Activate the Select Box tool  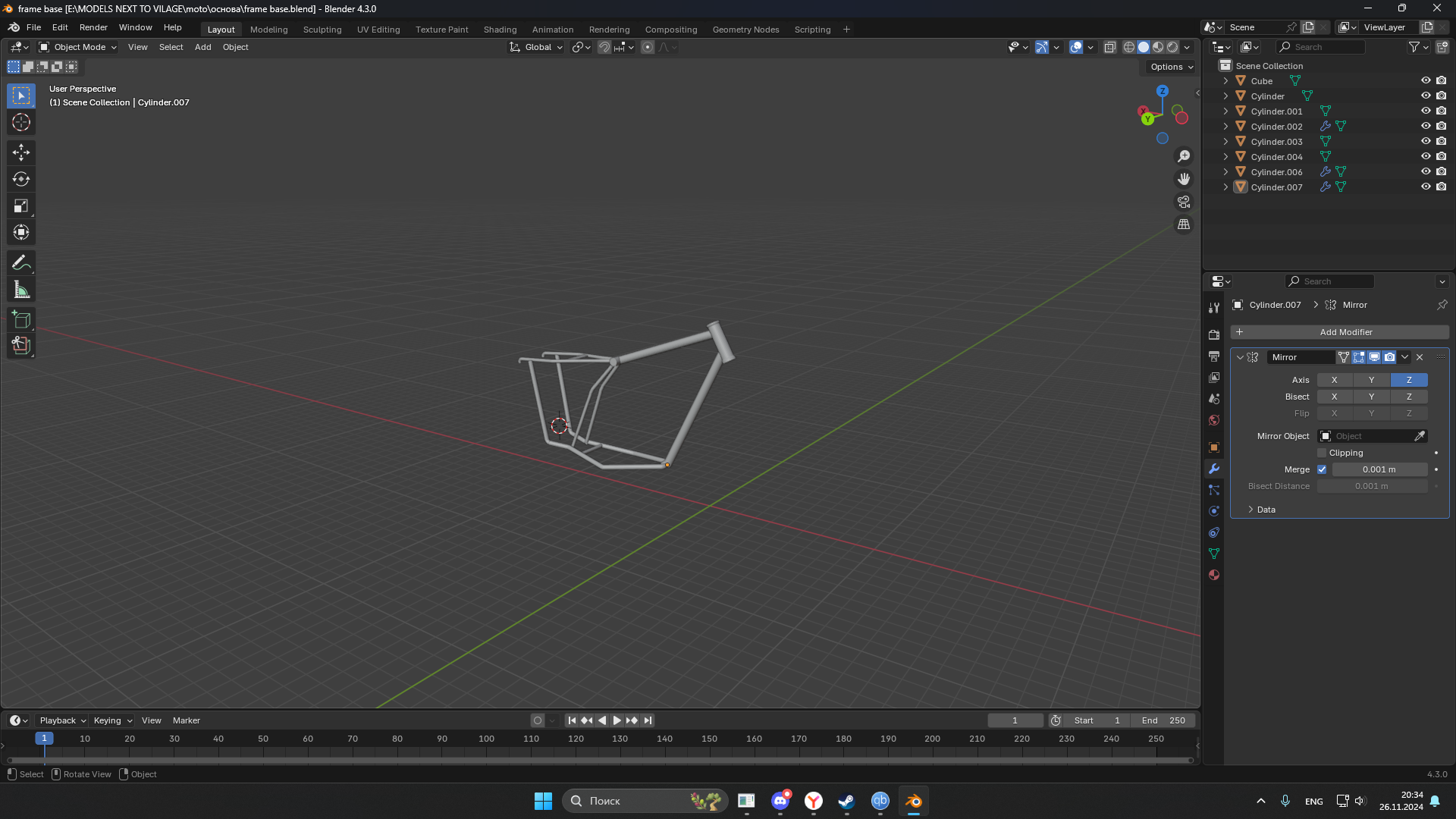(x=21, y=96)
